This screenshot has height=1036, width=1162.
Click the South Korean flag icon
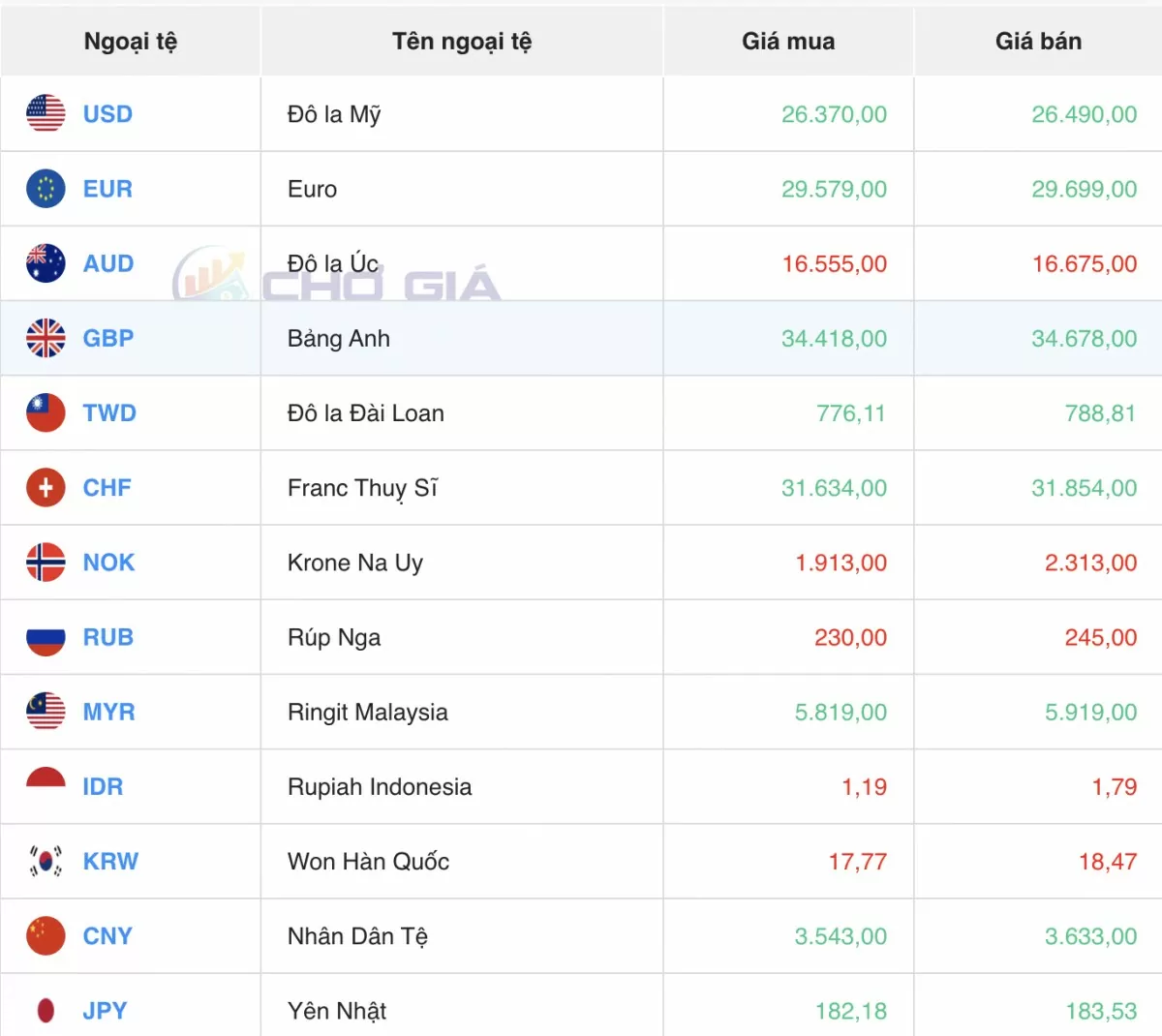coord(46,861)
